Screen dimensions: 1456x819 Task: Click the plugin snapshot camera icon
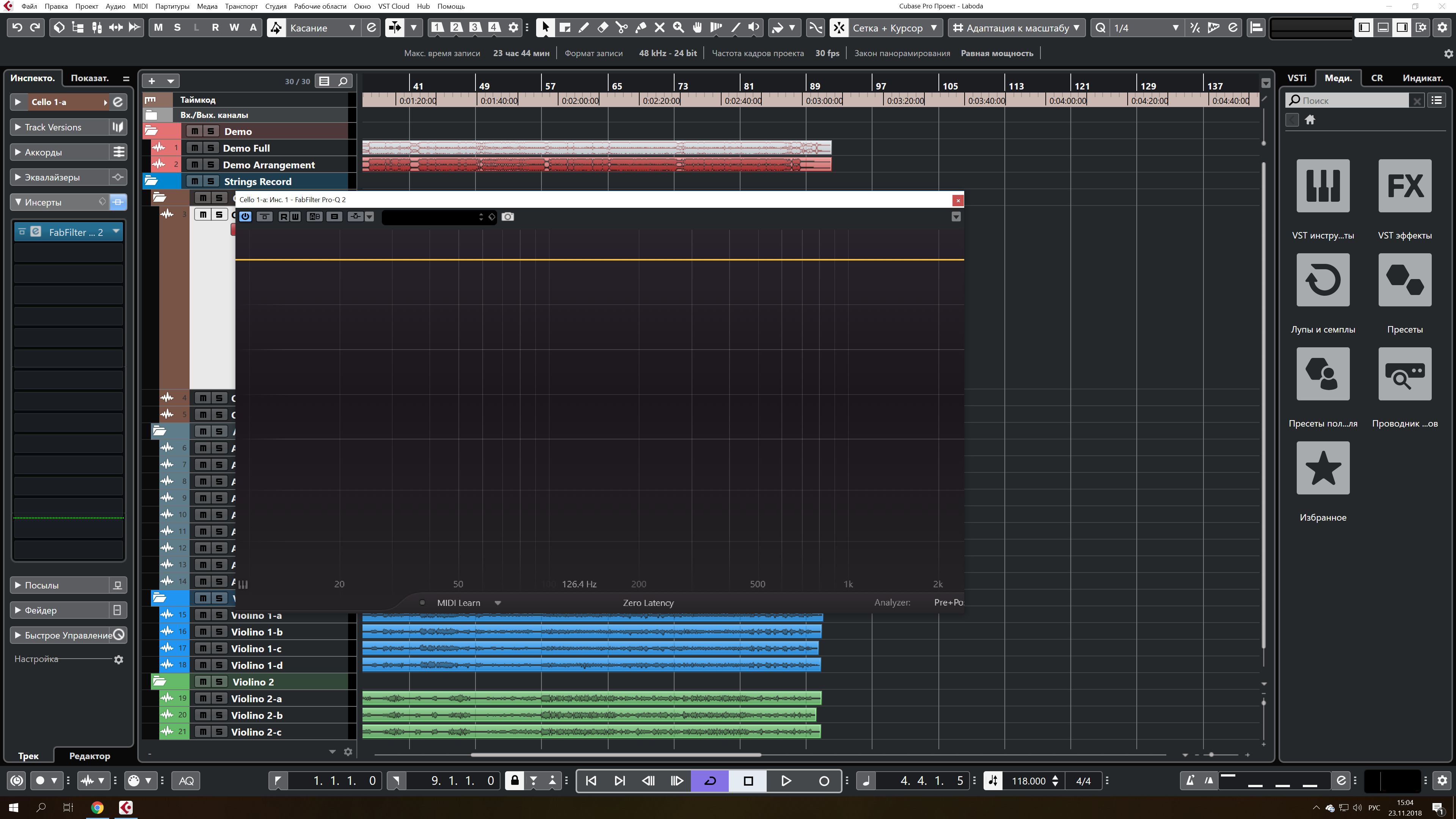[508, 217]
